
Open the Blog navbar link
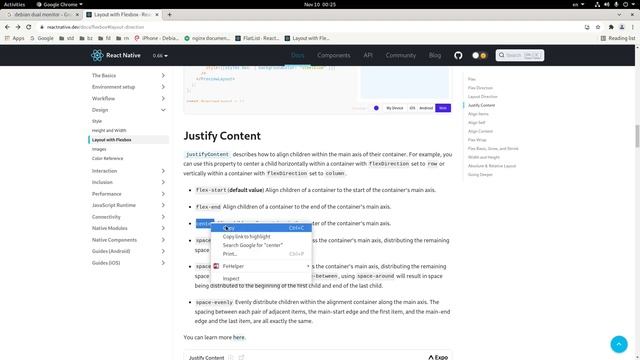click(435, 55)
